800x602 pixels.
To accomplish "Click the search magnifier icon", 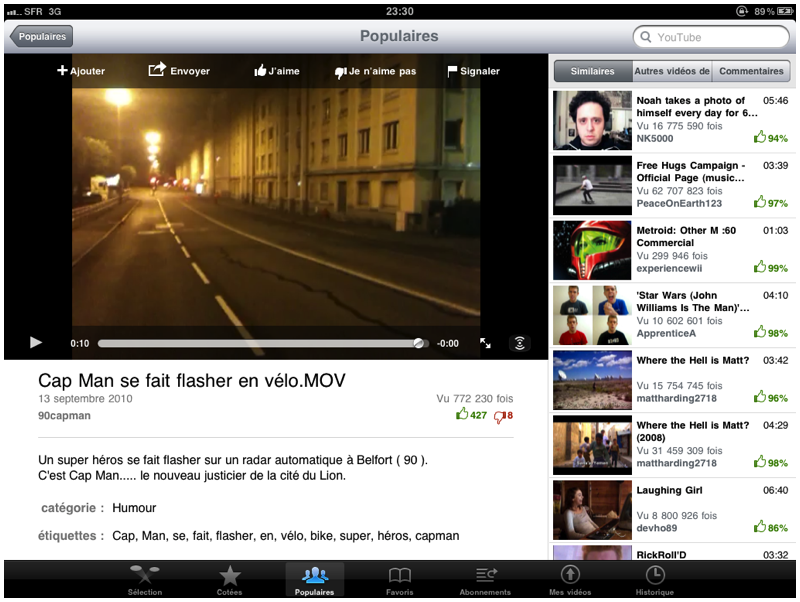I will [x=645, y=37].
